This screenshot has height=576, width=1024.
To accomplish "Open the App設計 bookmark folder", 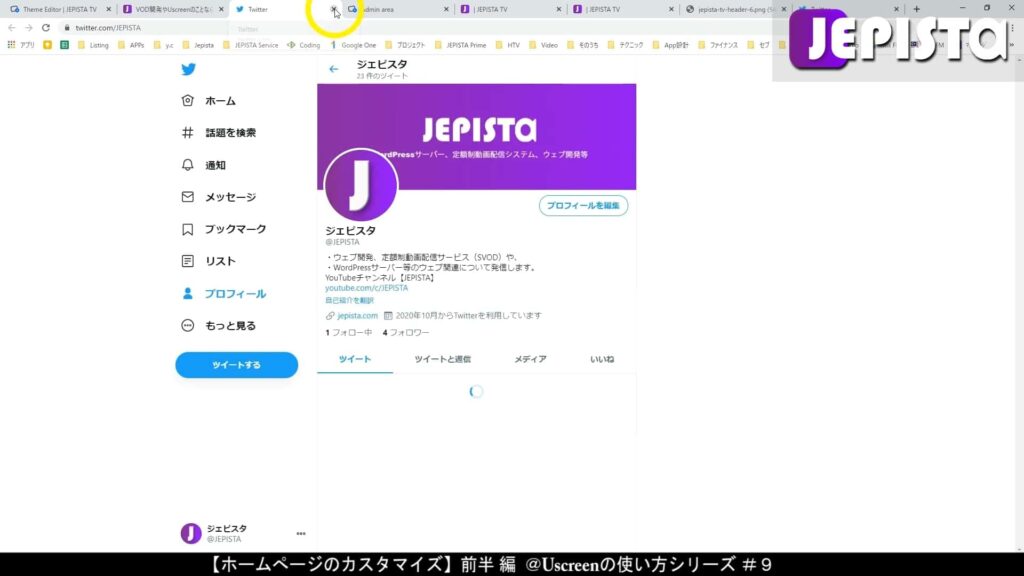I will coord(671,45).
